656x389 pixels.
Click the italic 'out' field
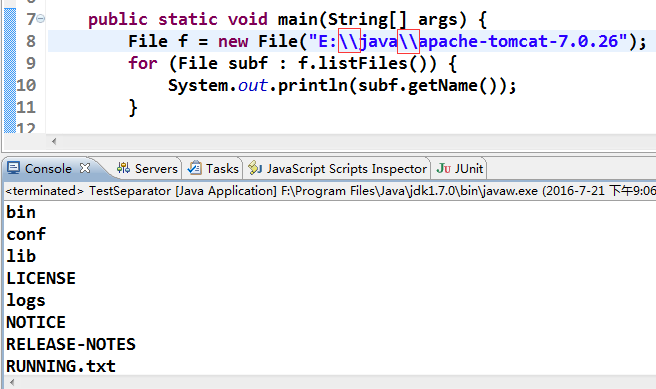tap(253, 86)
